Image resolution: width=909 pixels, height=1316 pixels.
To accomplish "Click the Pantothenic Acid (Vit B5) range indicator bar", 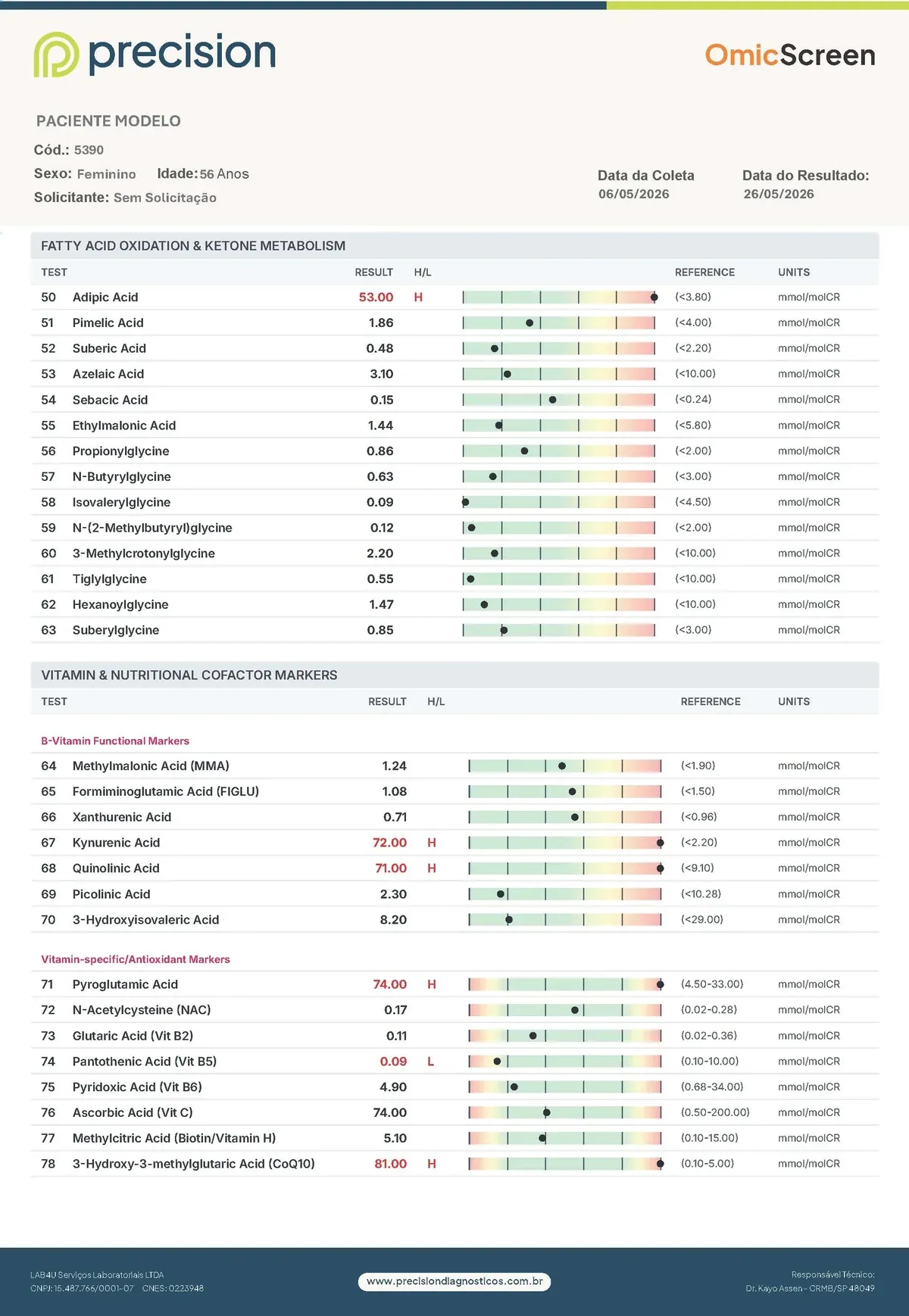I will (565, 1062).
